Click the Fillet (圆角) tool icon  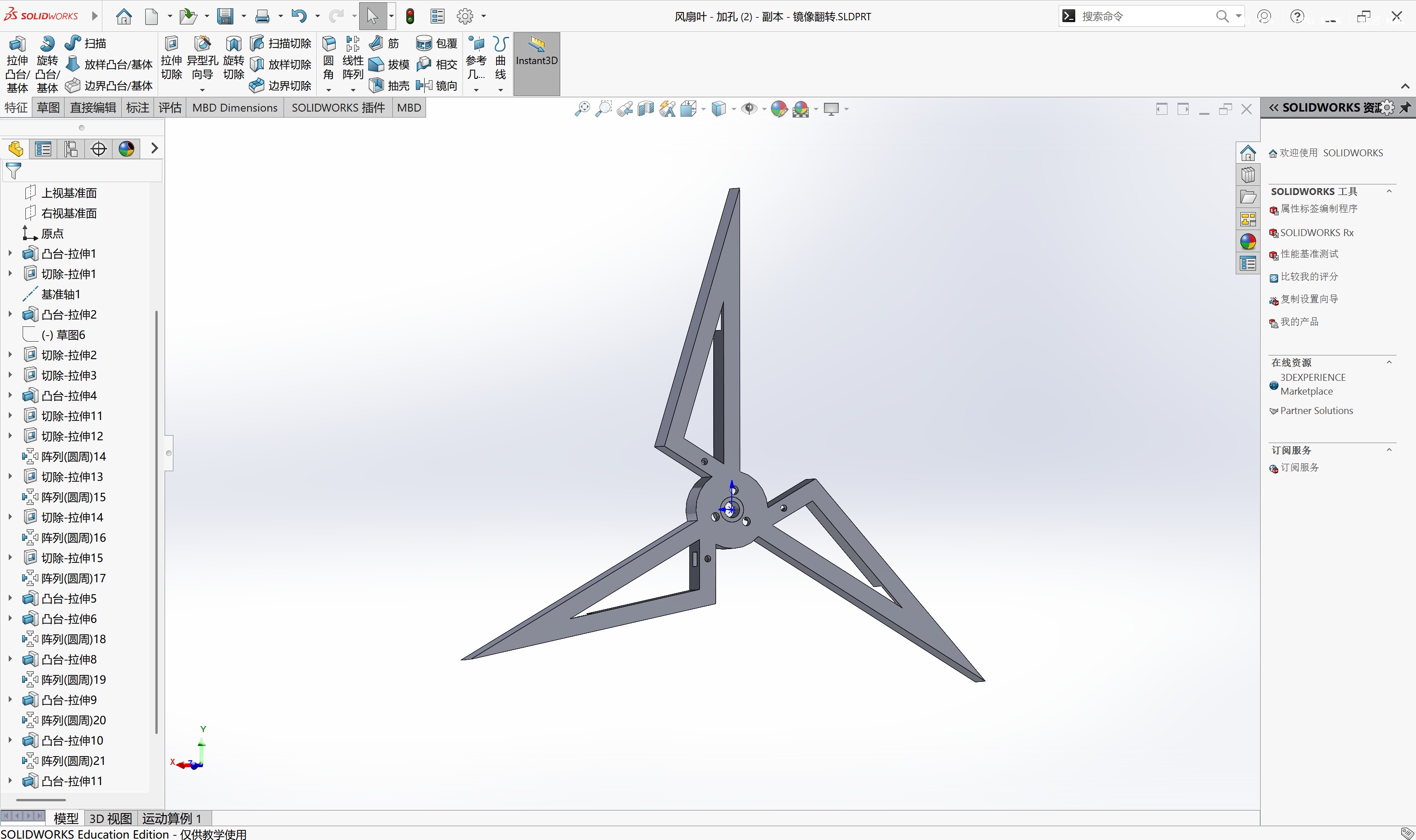tap(328, 44)
